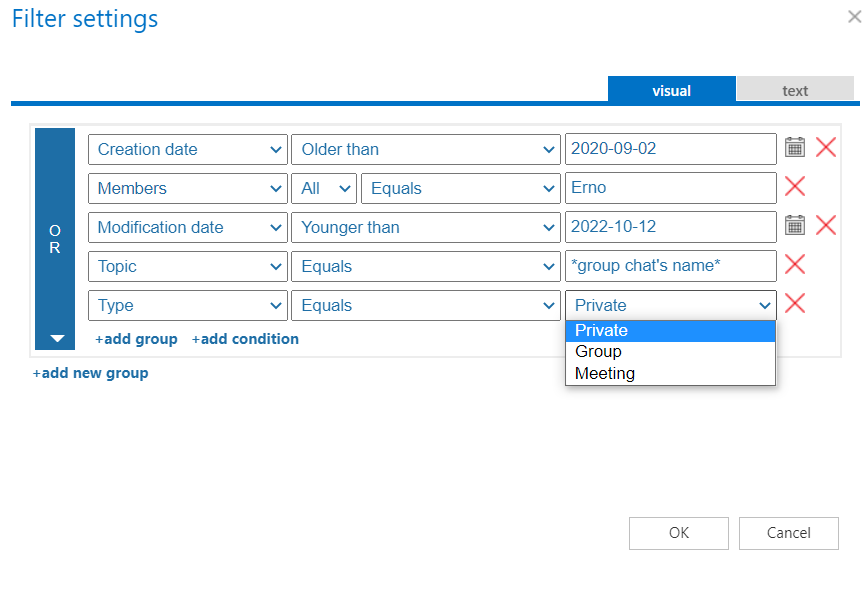Switch to the text tab
This screenshot has width=868, height=609.
pos(795,90)
